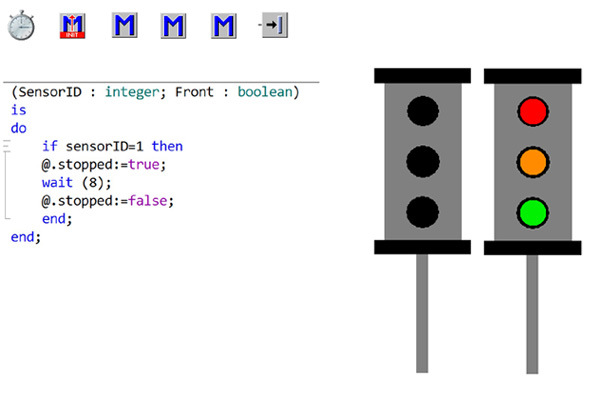This screenshot has height=408, width=600.
Task: Click the '@.stopped:=true;' statement
Action: [100, 165]
